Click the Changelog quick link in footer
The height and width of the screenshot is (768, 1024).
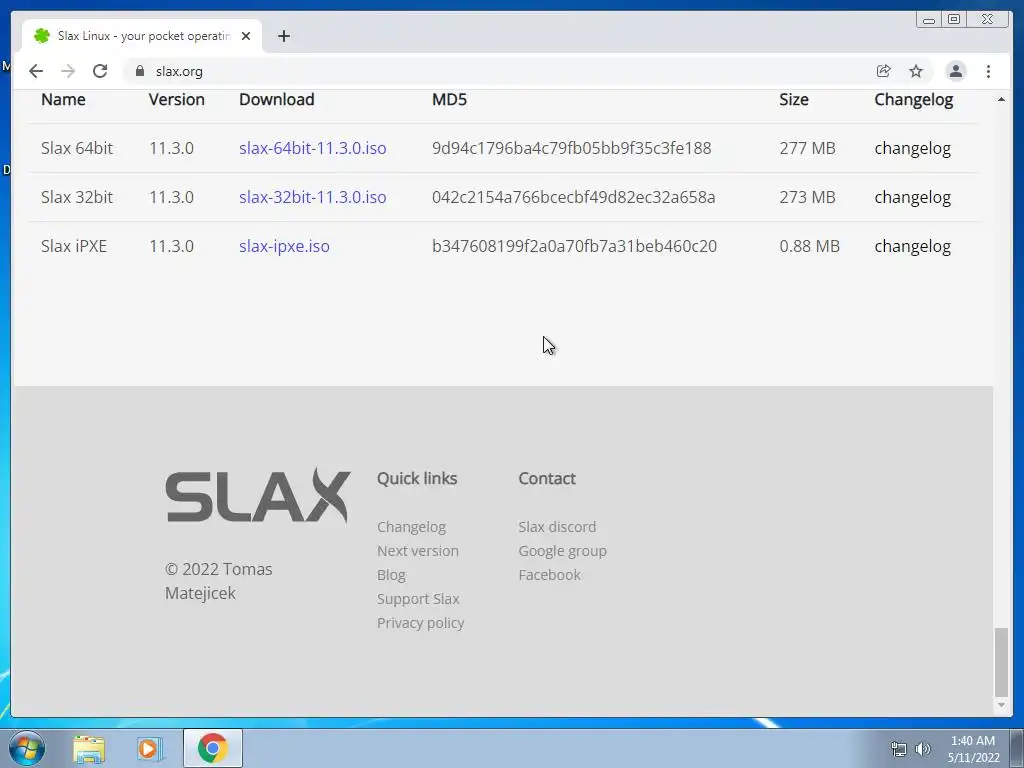tap(411, 527)
